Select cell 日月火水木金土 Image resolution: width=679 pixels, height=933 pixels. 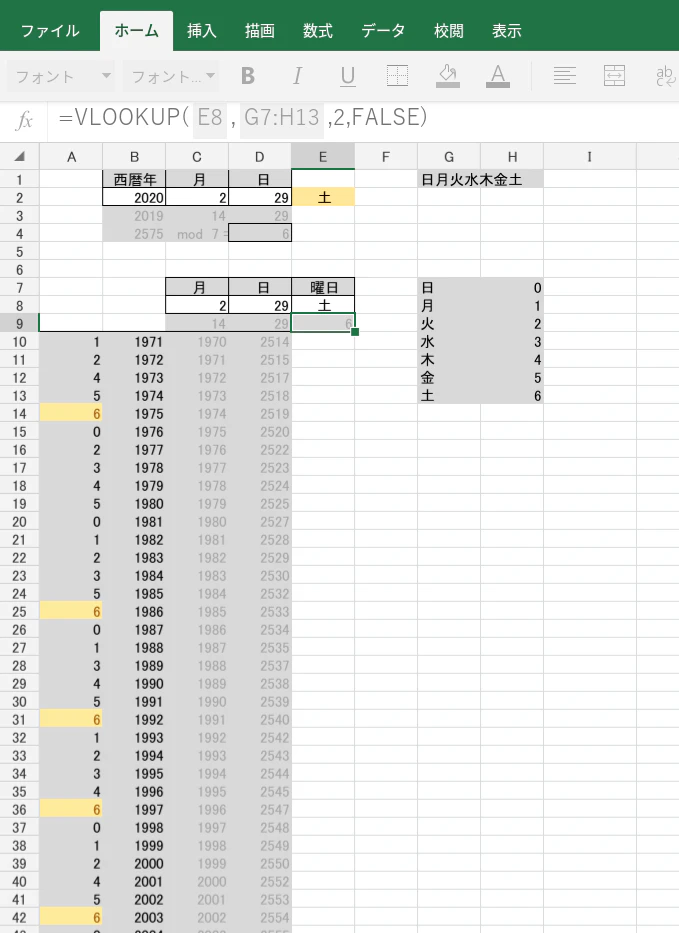coord(480,179)
